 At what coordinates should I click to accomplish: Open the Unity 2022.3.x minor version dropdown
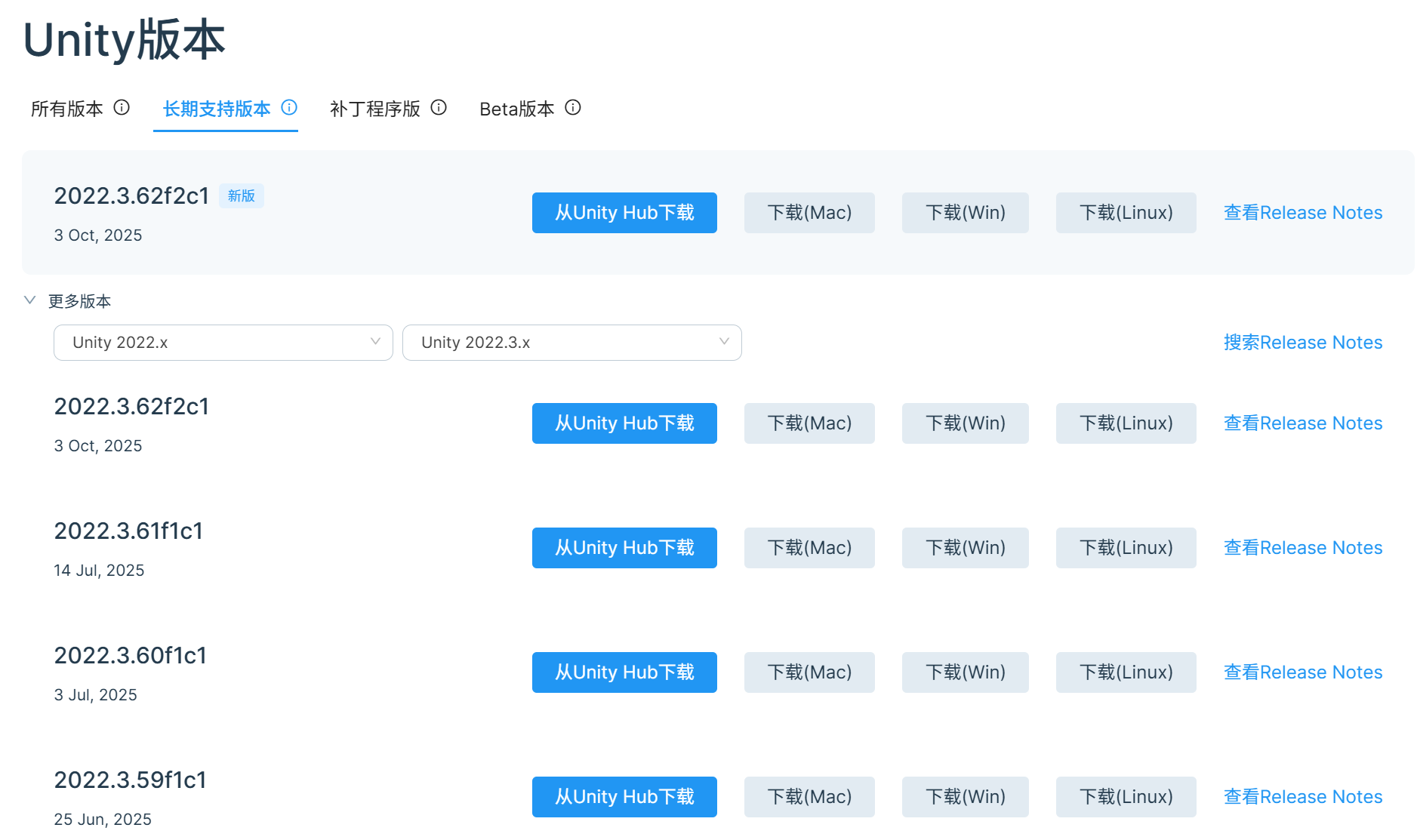point(571,343)
